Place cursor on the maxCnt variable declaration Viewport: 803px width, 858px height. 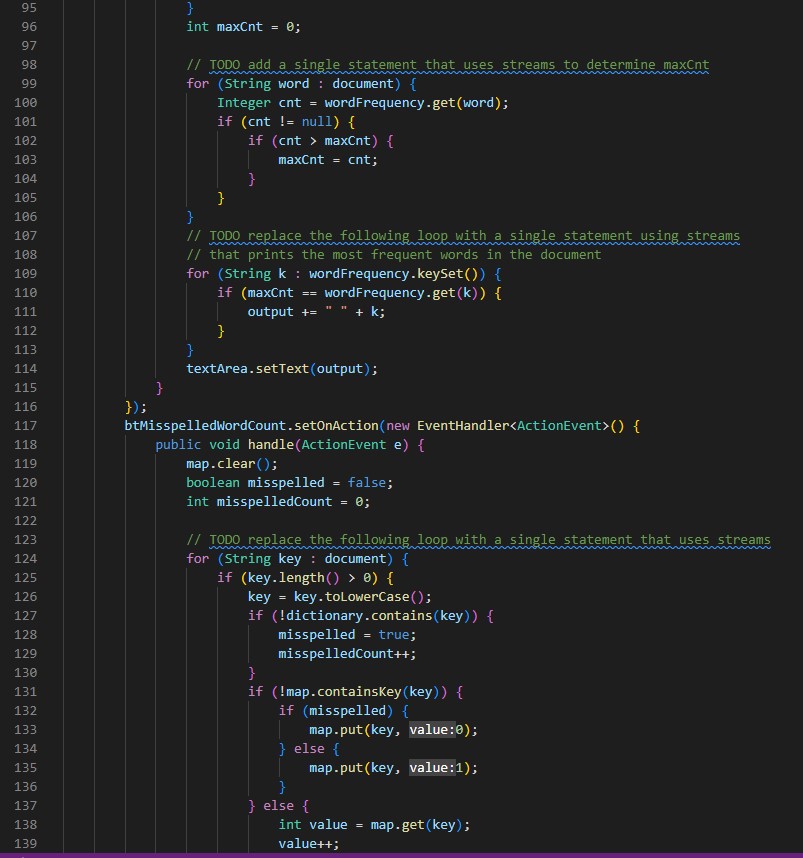[241, 26]
